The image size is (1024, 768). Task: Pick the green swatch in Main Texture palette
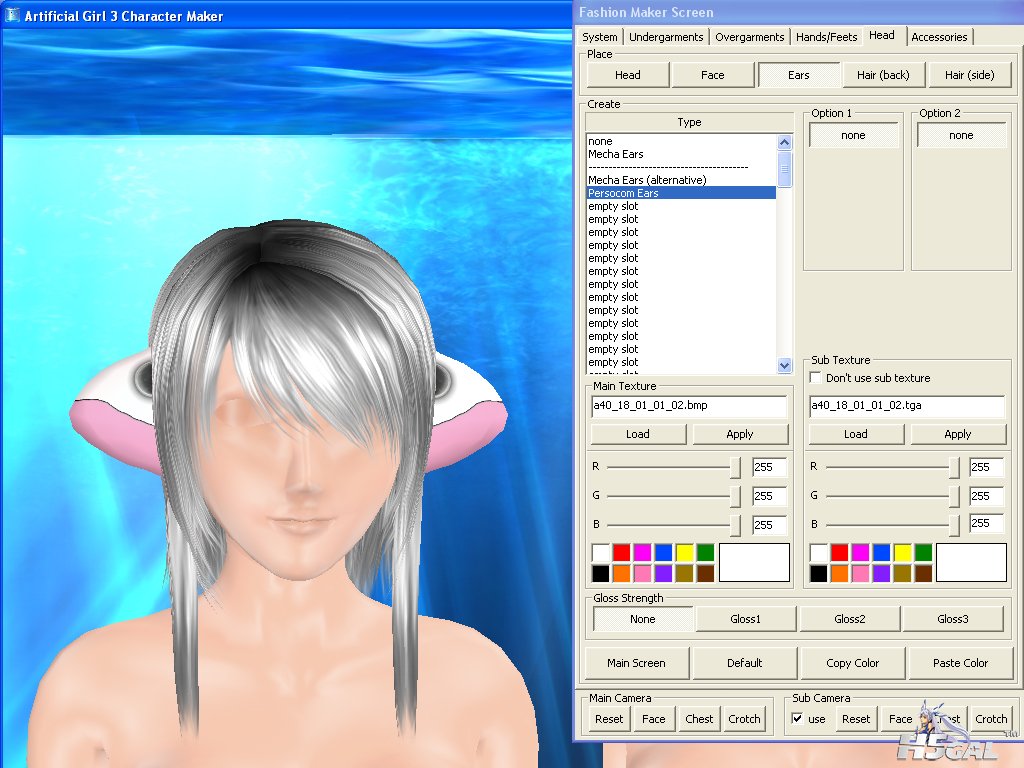tap(705, 553)
